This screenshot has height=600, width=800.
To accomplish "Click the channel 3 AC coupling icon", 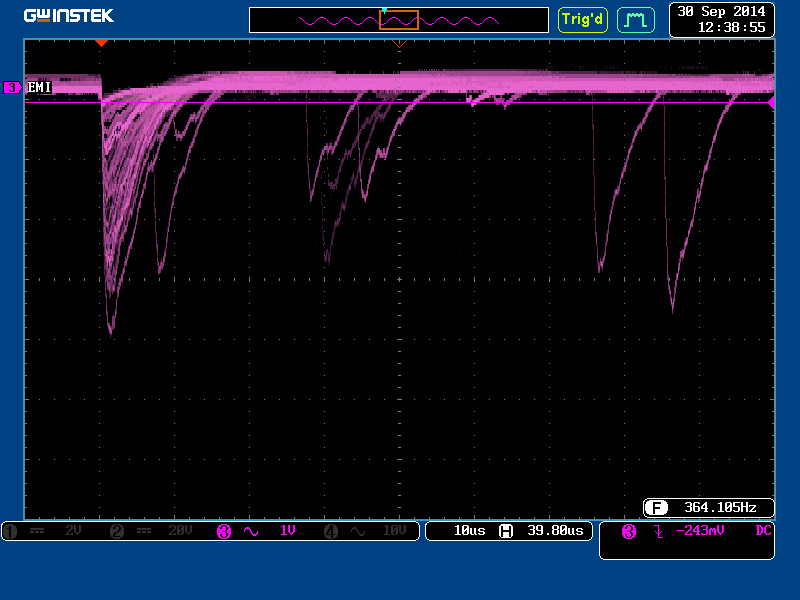I will click(x=251, y=532).
